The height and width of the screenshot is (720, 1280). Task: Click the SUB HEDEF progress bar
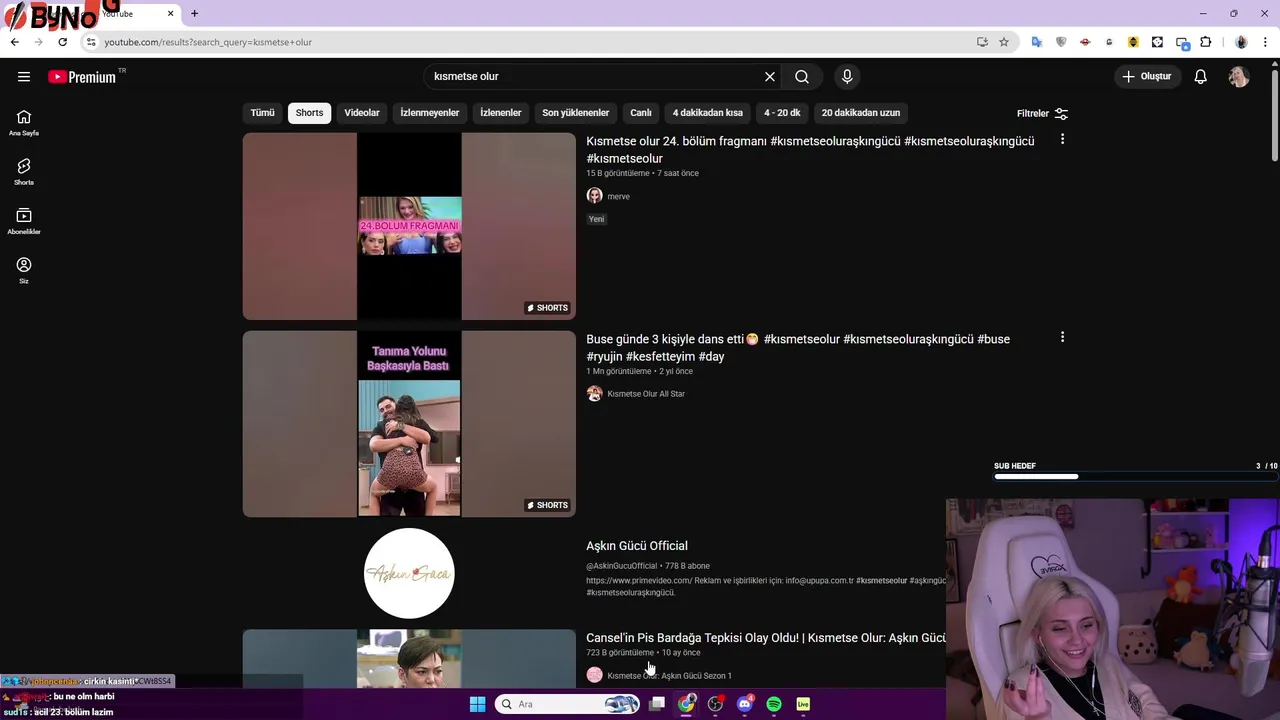1135,477
